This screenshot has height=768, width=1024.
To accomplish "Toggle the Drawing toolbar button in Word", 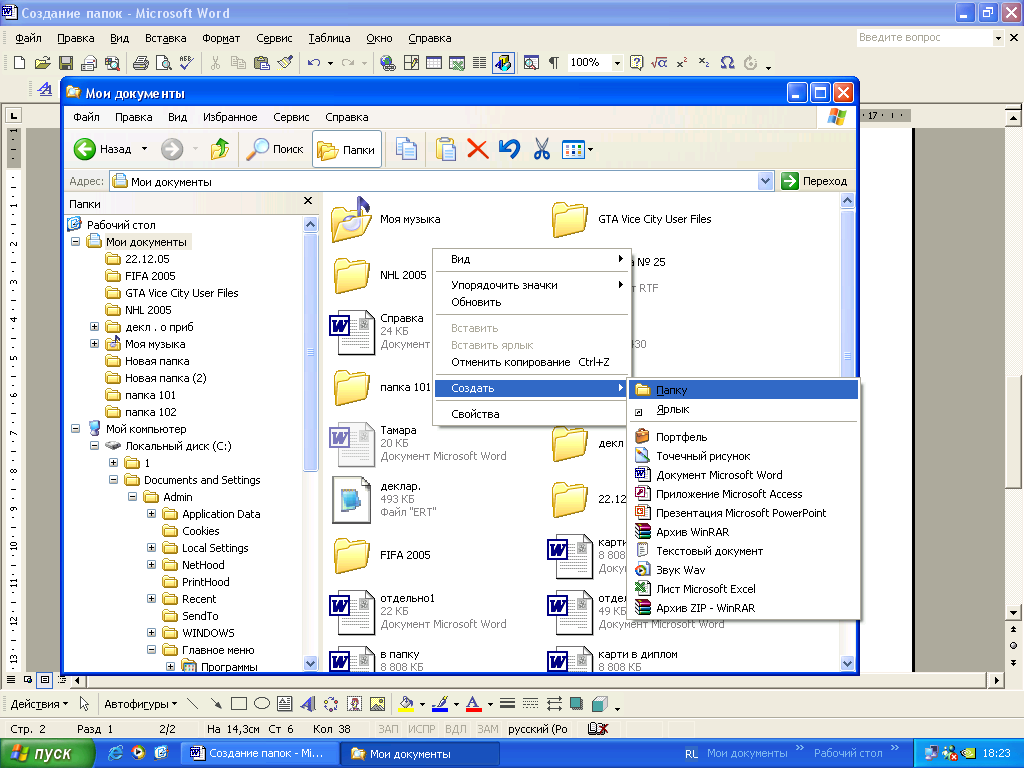I will point(503,63).
